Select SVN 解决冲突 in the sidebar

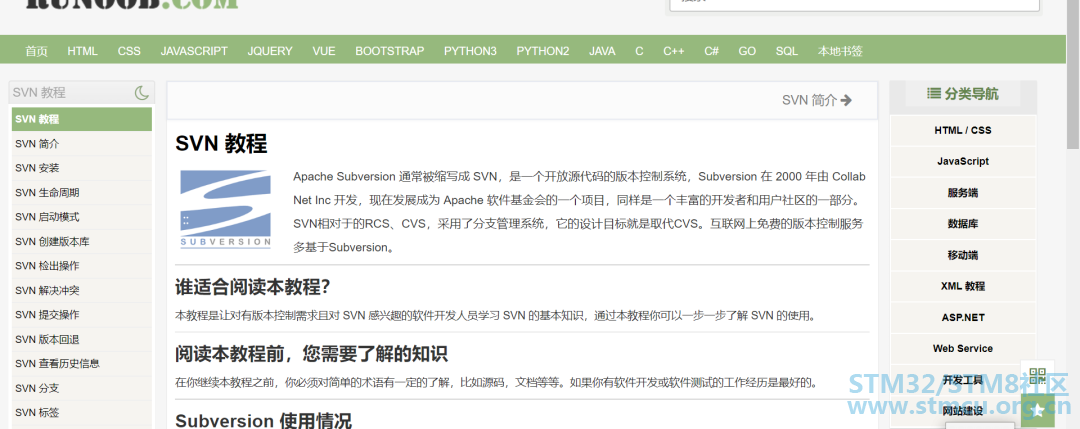pyautogui.click(x=82, y=291)
